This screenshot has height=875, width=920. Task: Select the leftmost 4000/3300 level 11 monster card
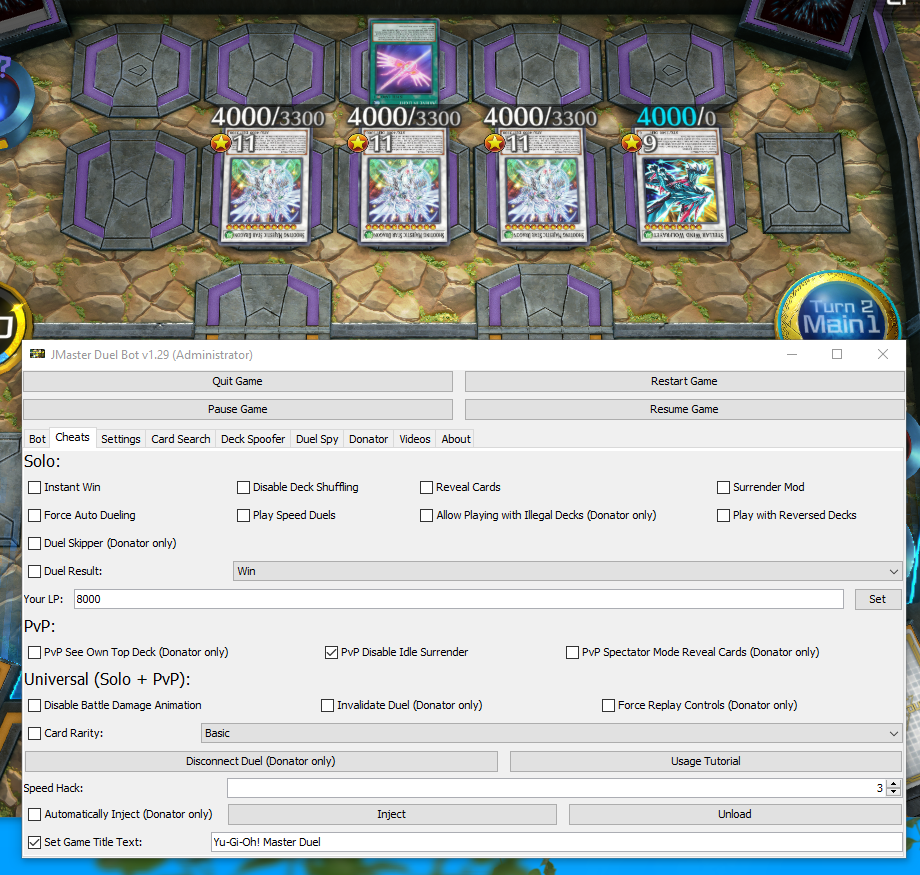266,185
